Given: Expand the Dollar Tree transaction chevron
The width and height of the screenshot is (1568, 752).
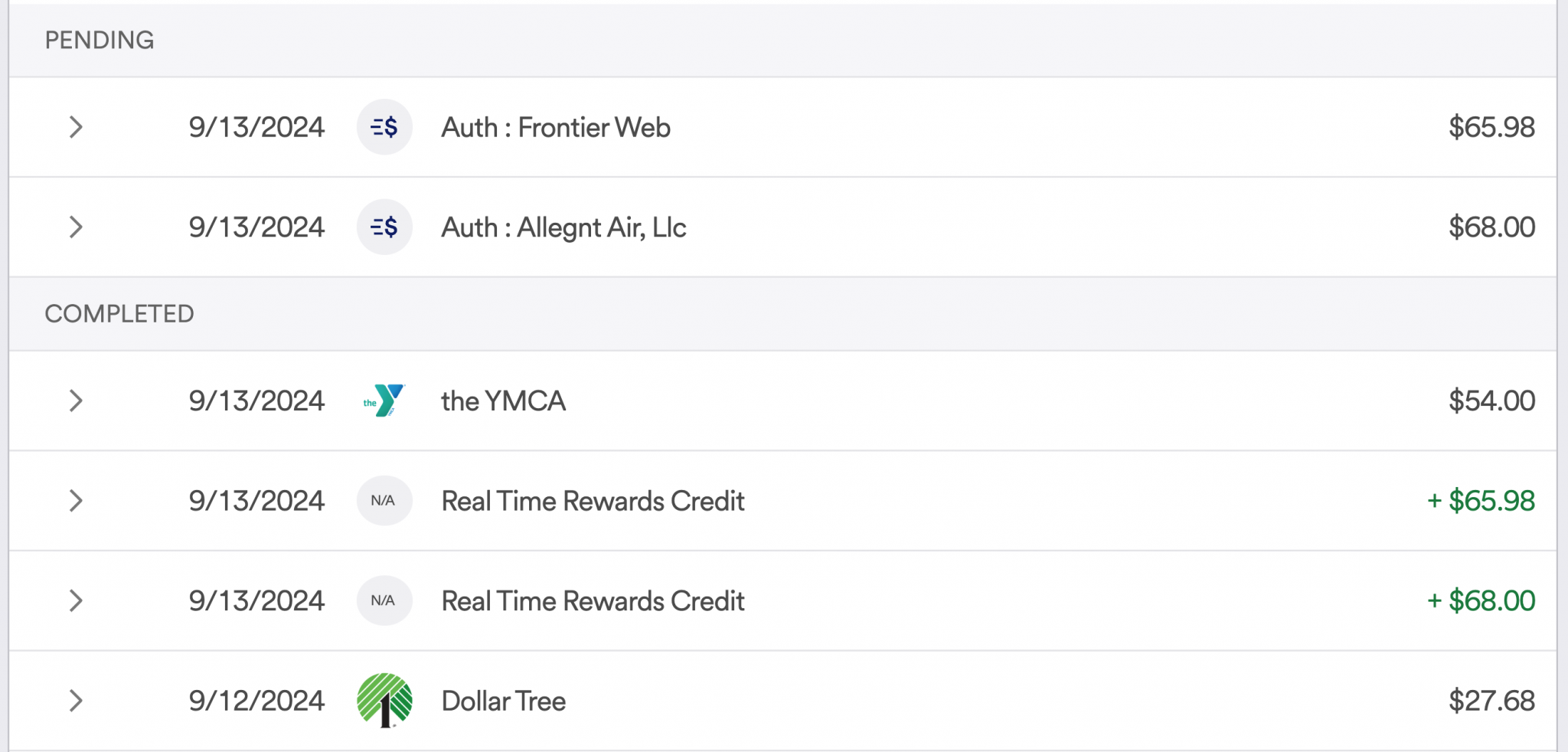Looking at the screenshot, I should click(x=76, y=700).
